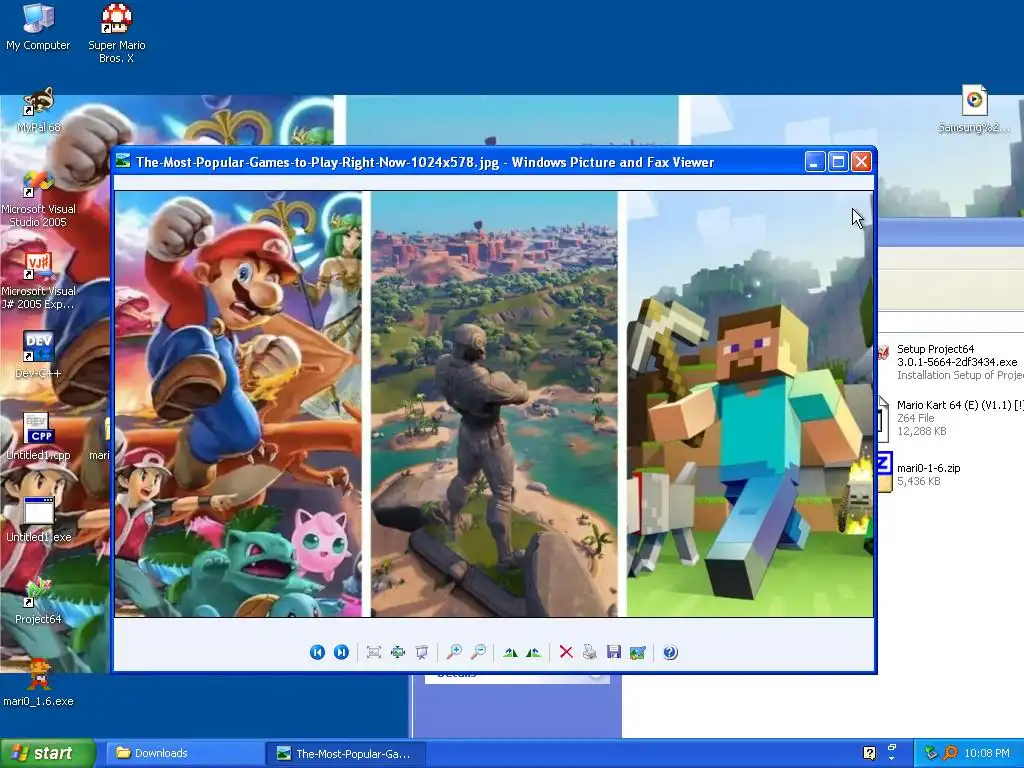Select the Dev-C++ desktop shortcut
Image resolution: width=1024 pixels, height=768 pixels.
pos(38,355)
